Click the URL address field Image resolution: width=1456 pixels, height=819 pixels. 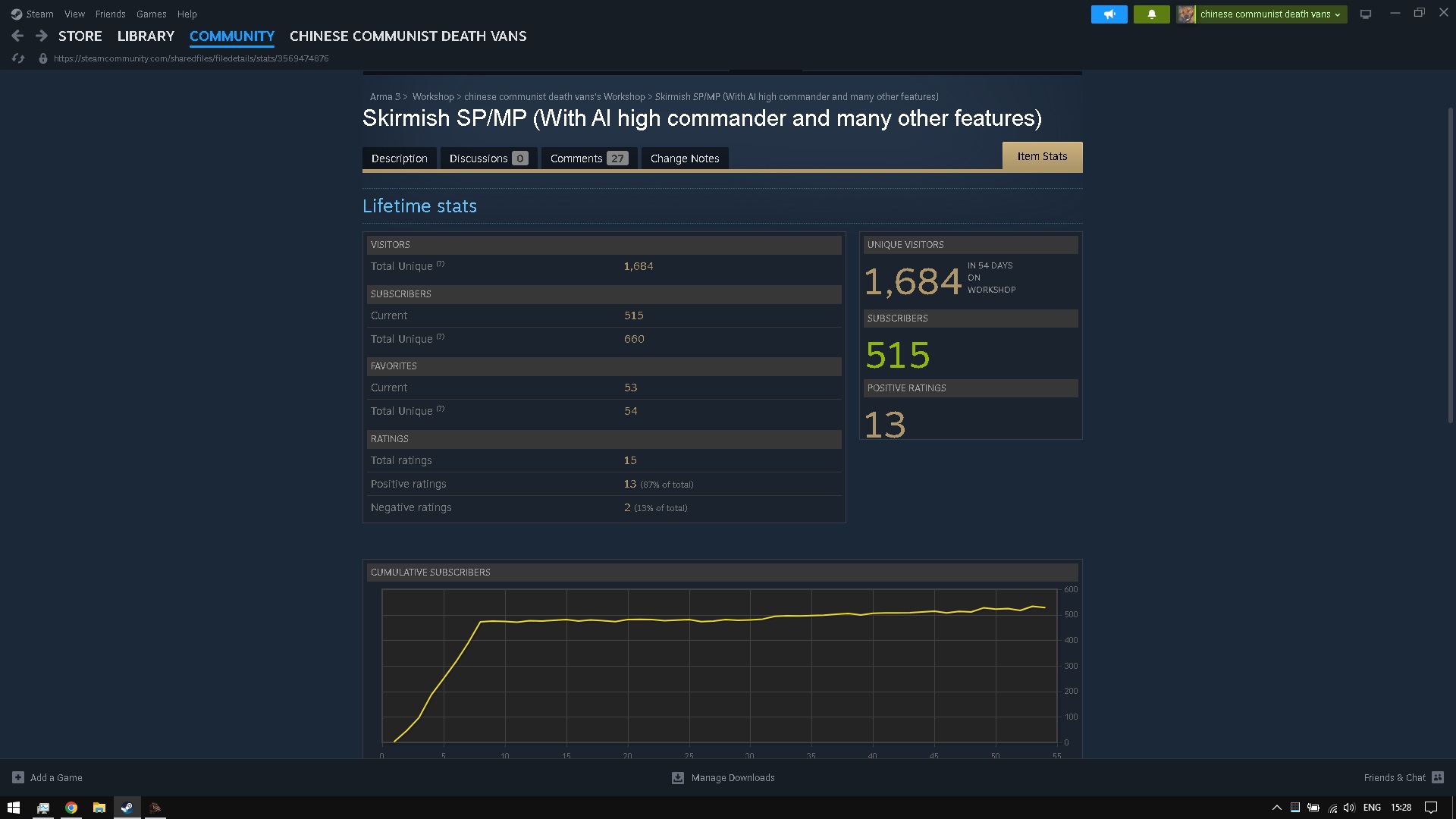pyautogui.click(x=191, y=58)
